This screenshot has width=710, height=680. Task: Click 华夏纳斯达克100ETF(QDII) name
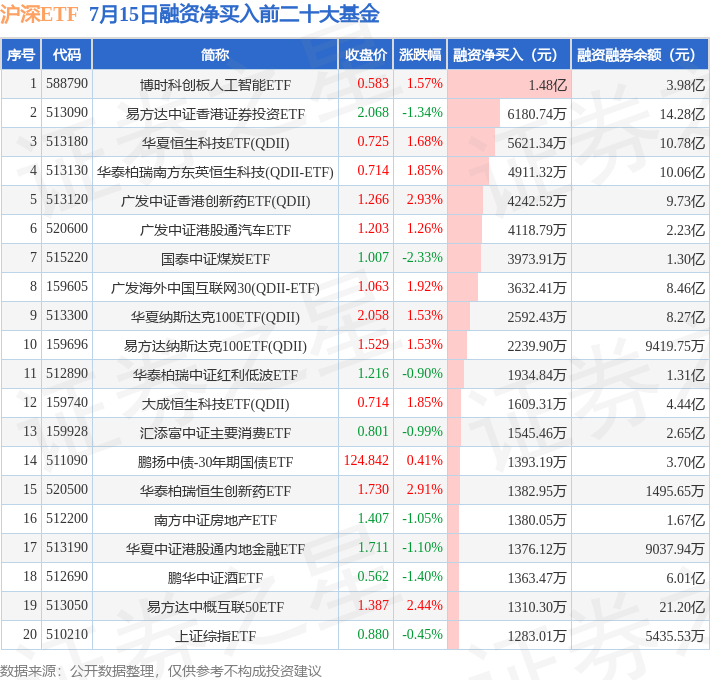215,316
